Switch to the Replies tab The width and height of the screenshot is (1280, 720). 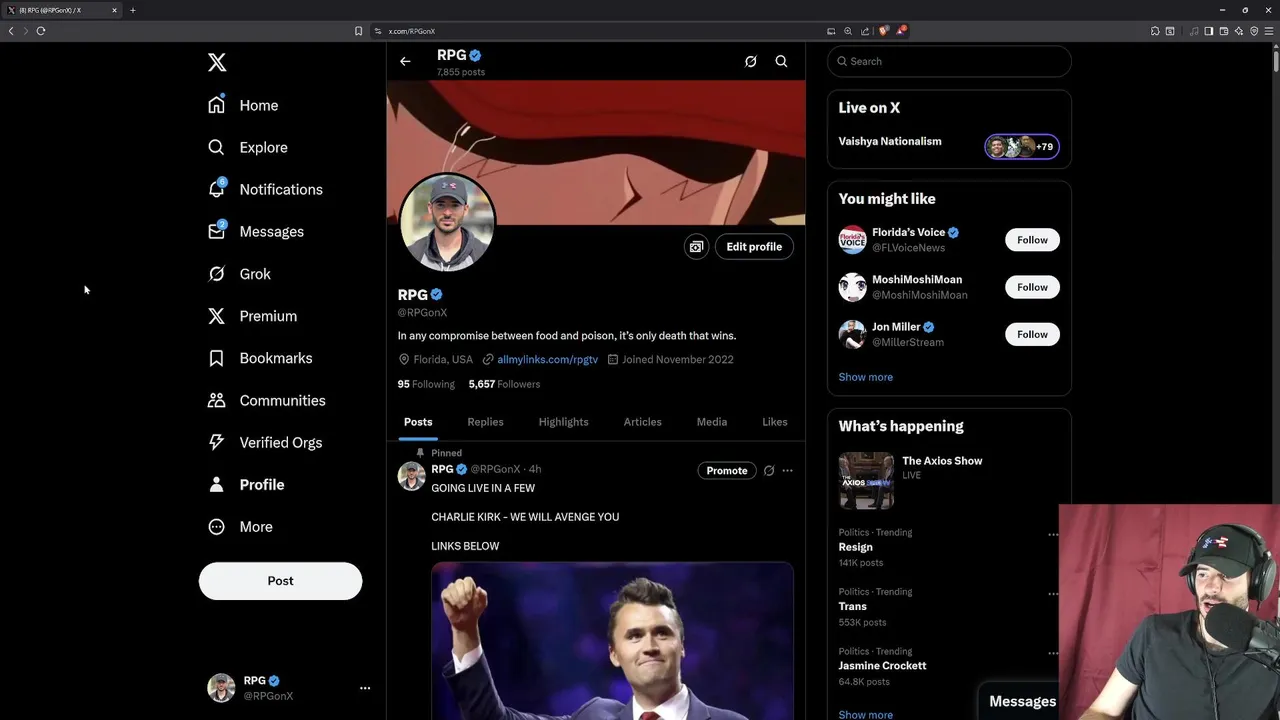485,422
